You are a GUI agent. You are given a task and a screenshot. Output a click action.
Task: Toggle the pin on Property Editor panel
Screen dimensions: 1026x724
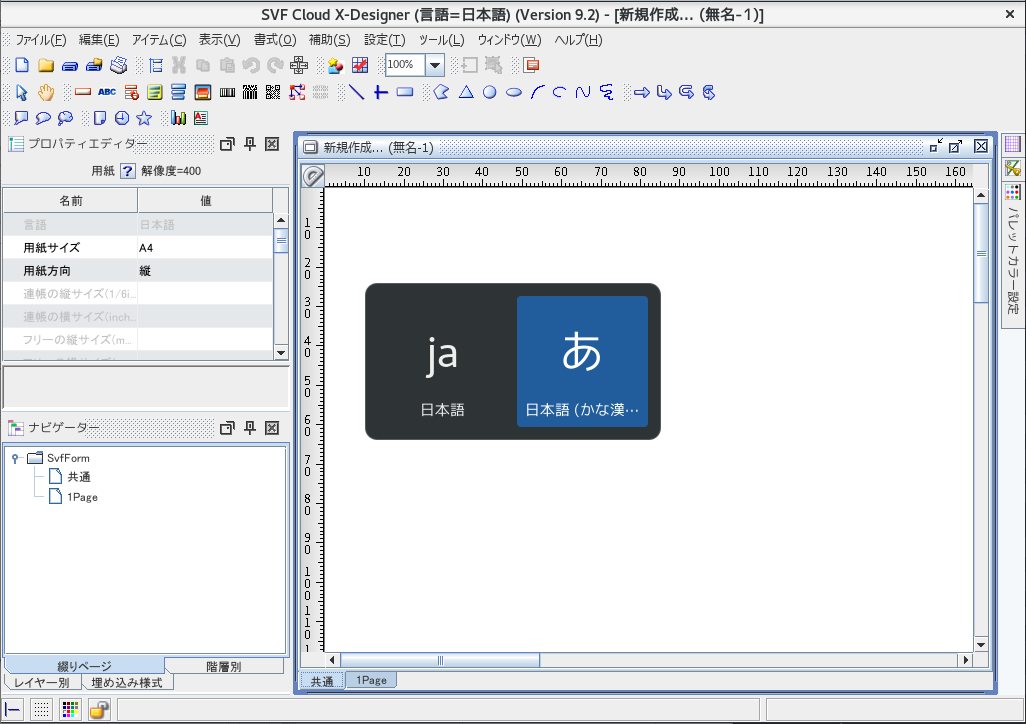pos(250,144)
